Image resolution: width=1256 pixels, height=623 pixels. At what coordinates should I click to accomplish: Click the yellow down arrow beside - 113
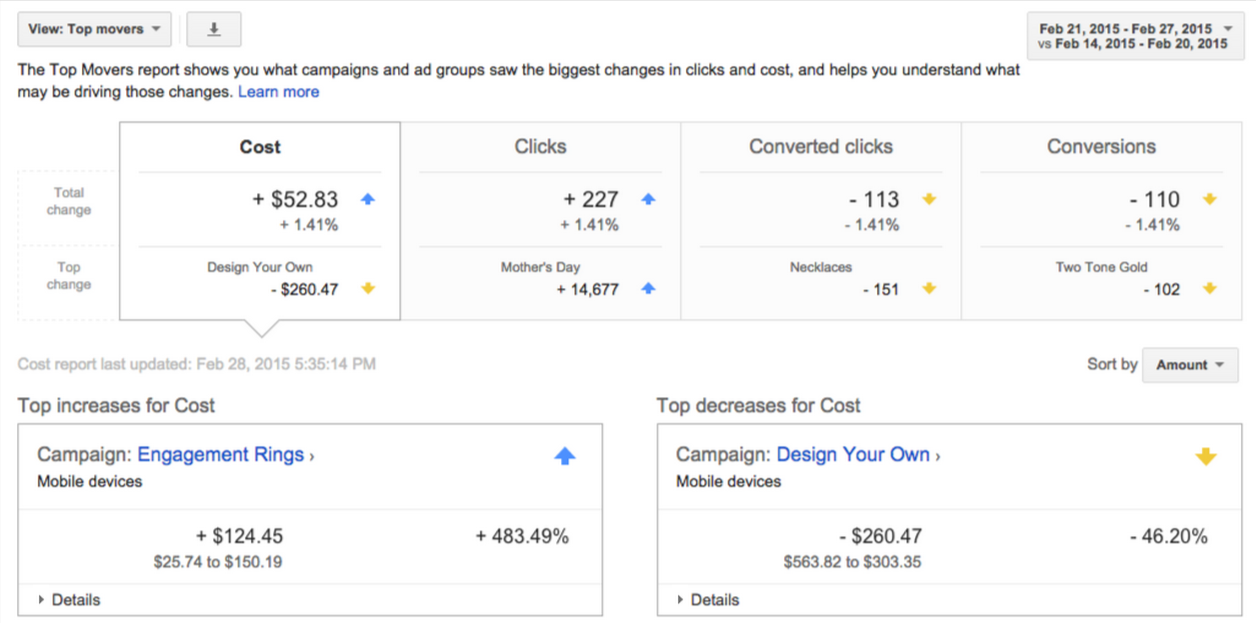click(x=929, y=199)
